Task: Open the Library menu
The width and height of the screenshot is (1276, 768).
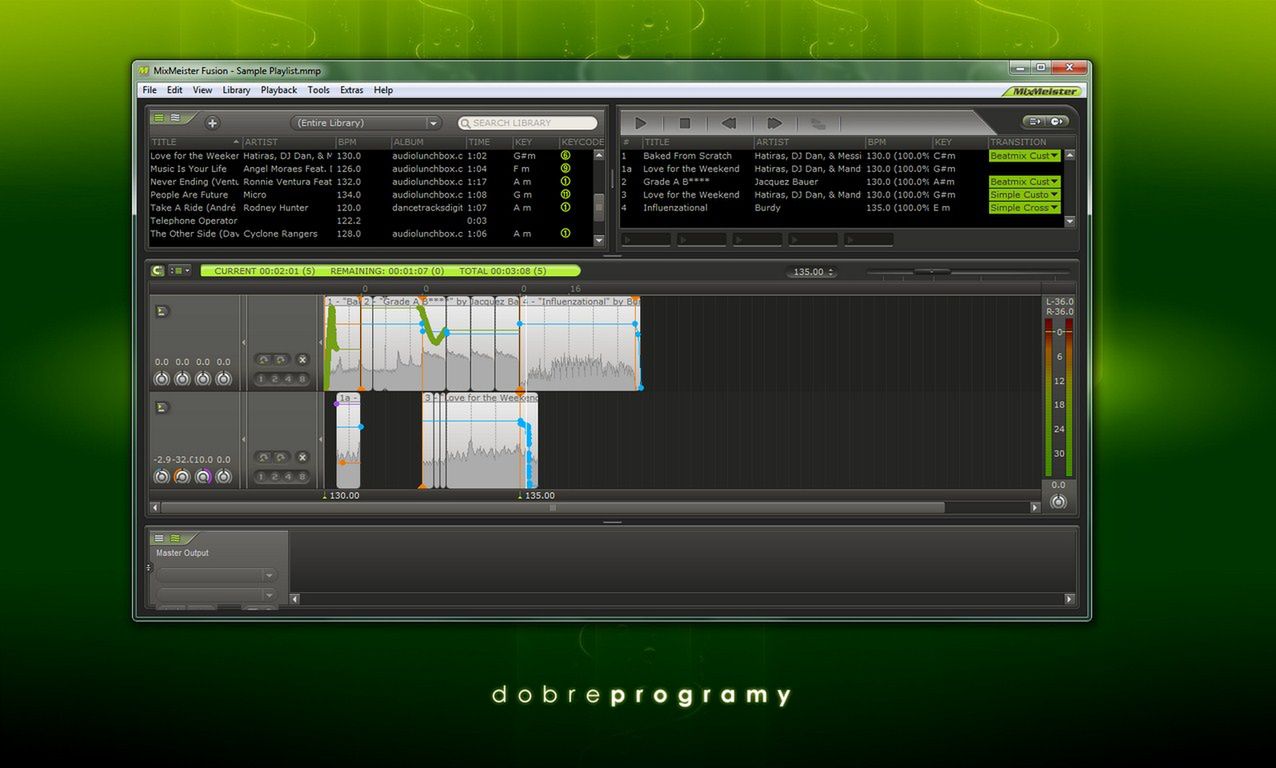Action: (x=236, y=90)
